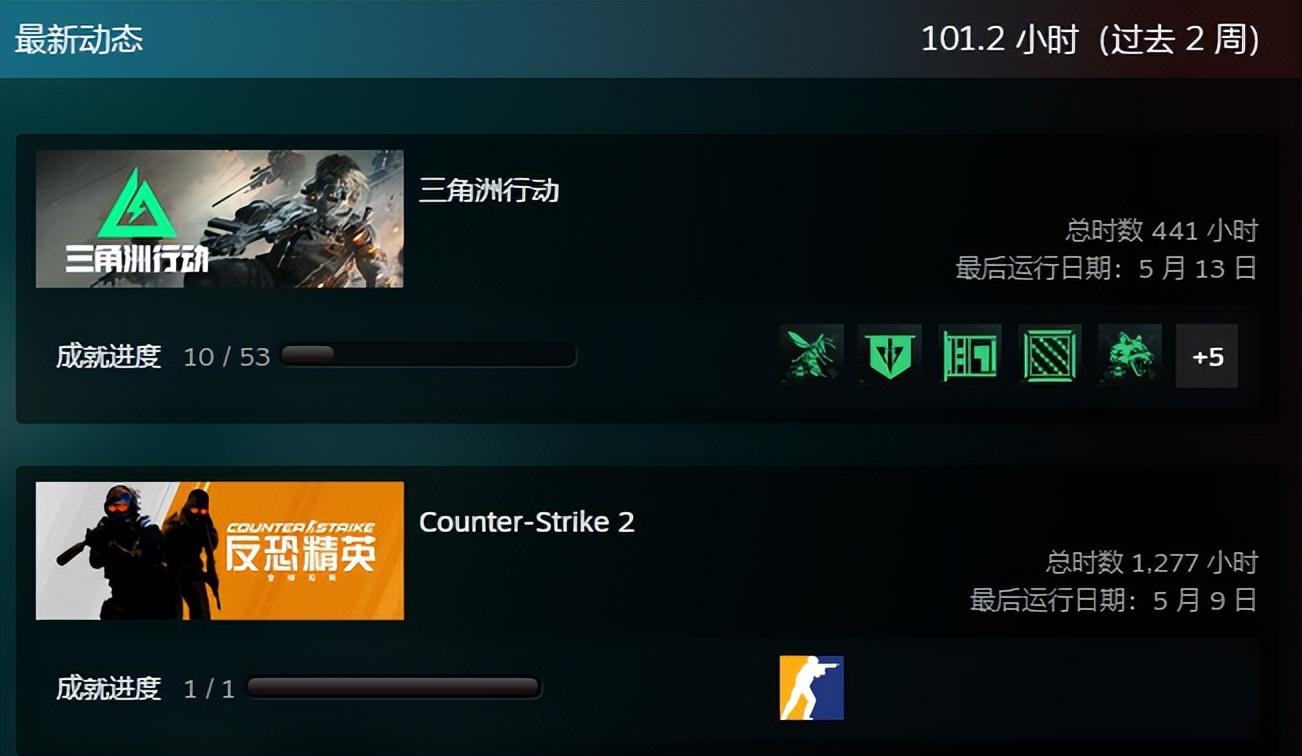The height and width of the screenshot is (756, 1302).
Task: Open the 三角洲行动 game banner thumbnail
Action: point(220,219)
